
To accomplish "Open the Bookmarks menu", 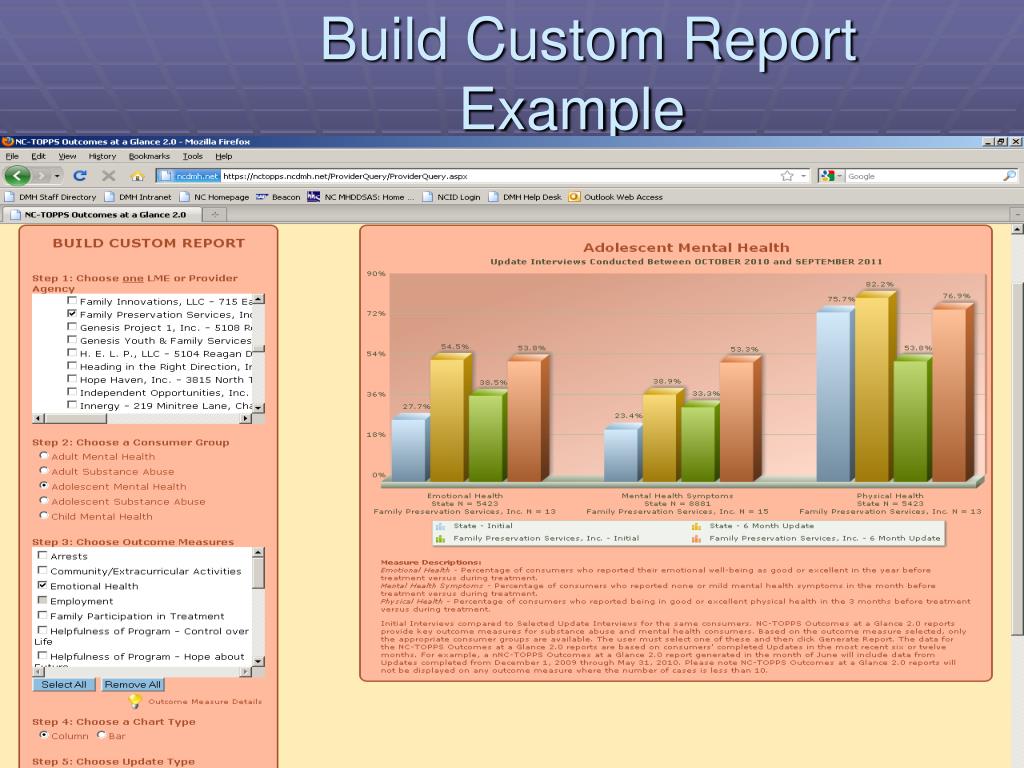I will tap(149, 156).
